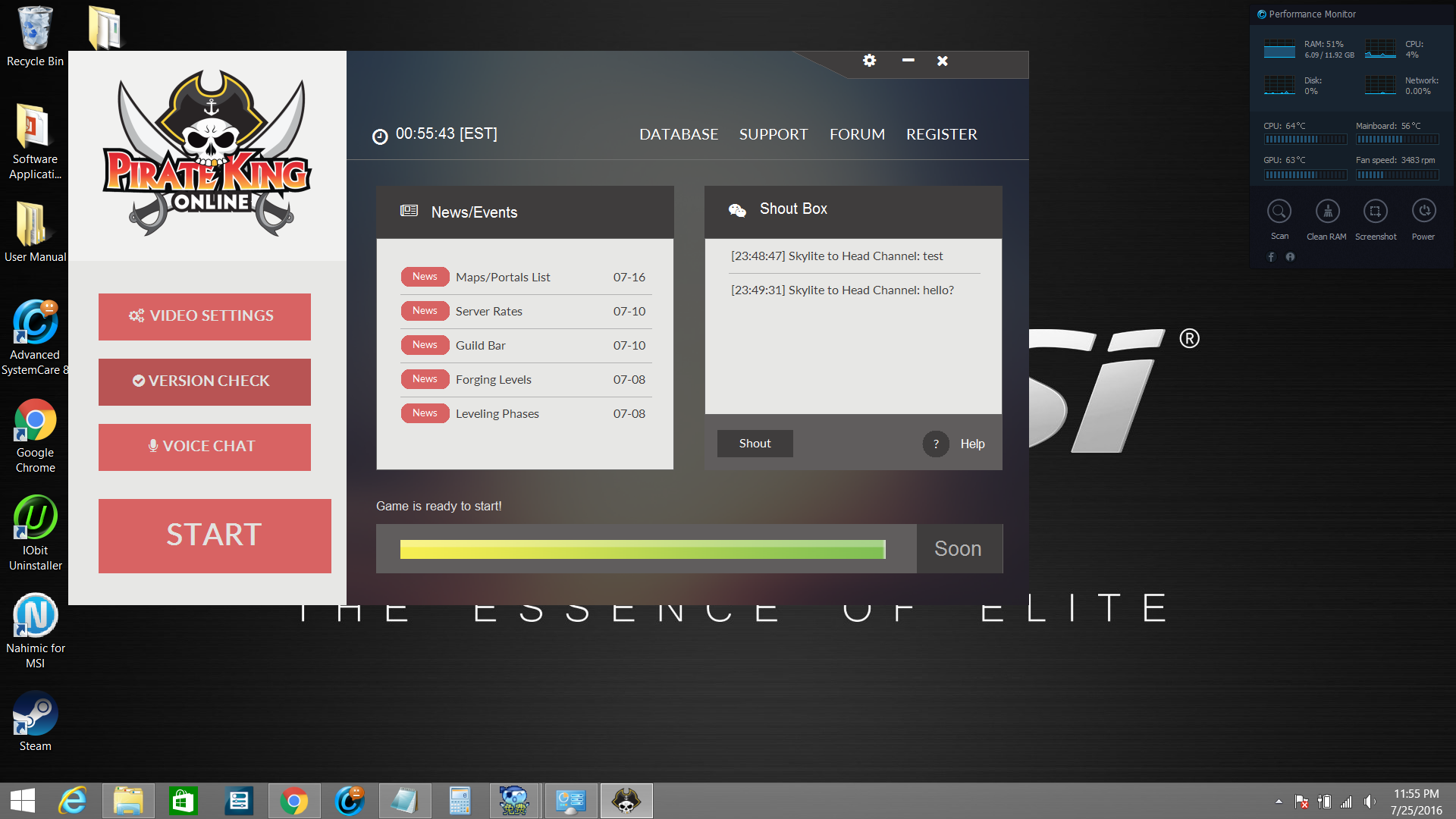Click the Pirate King Online logo
1456x819 pixels.
click(207, 154)
